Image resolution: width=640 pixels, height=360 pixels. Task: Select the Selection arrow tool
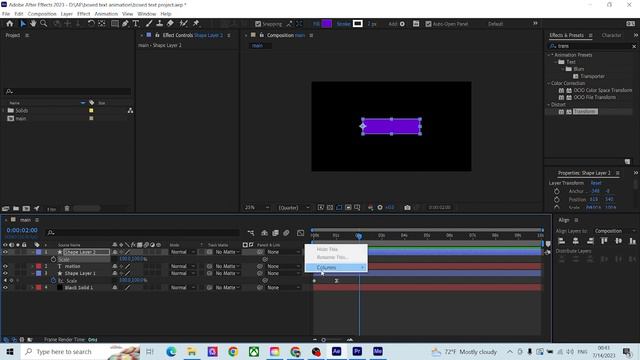click(x=23, y=24)
